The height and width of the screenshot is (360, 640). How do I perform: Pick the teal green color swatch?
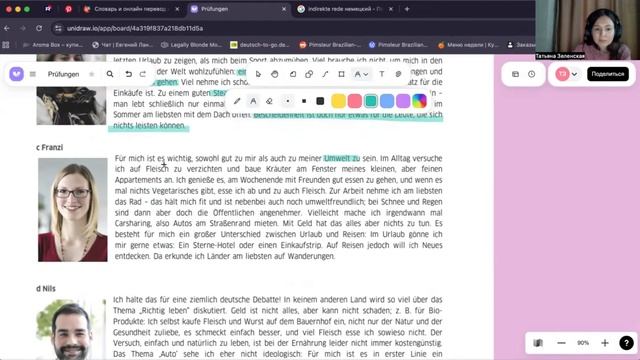371,101
